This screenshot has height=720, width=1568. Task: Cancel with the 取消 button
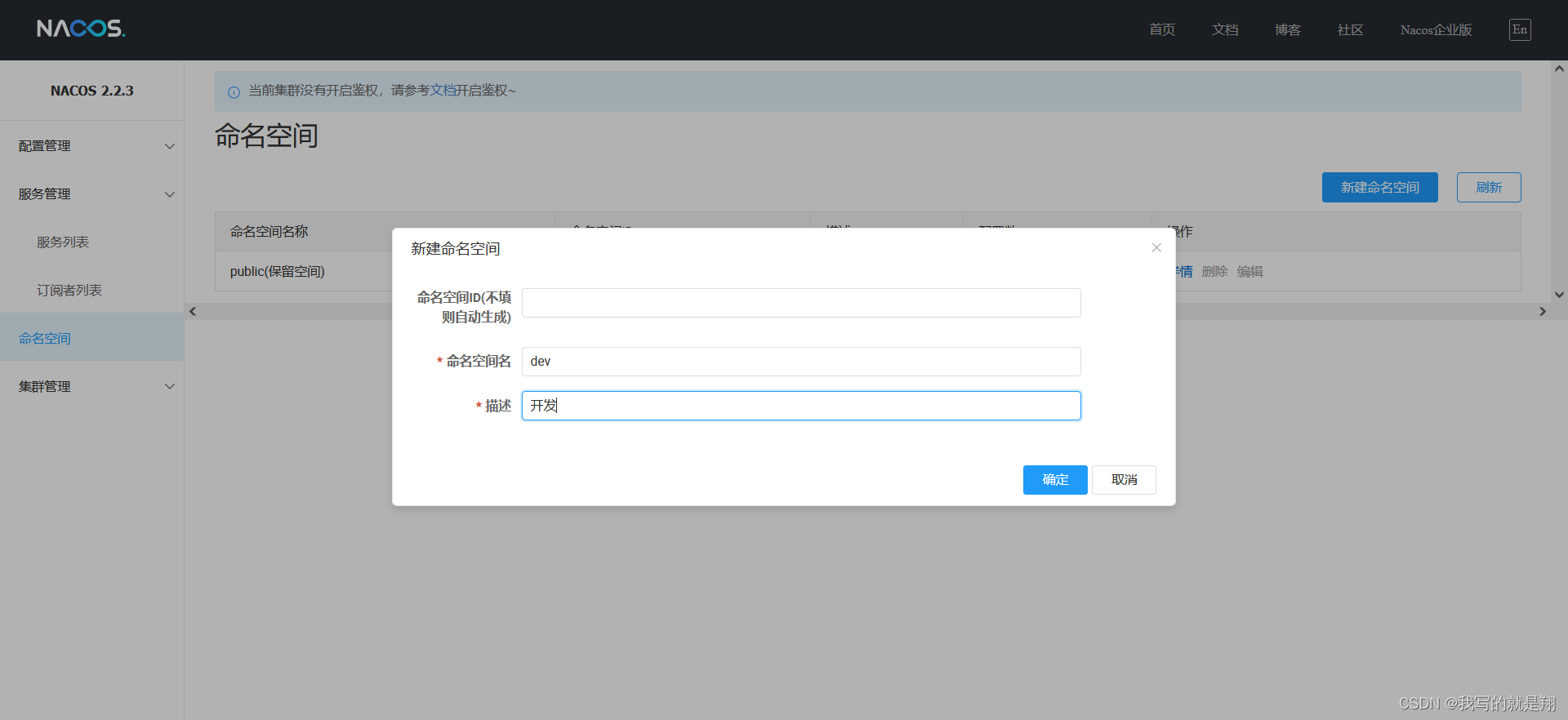(x=1124, y=480)
